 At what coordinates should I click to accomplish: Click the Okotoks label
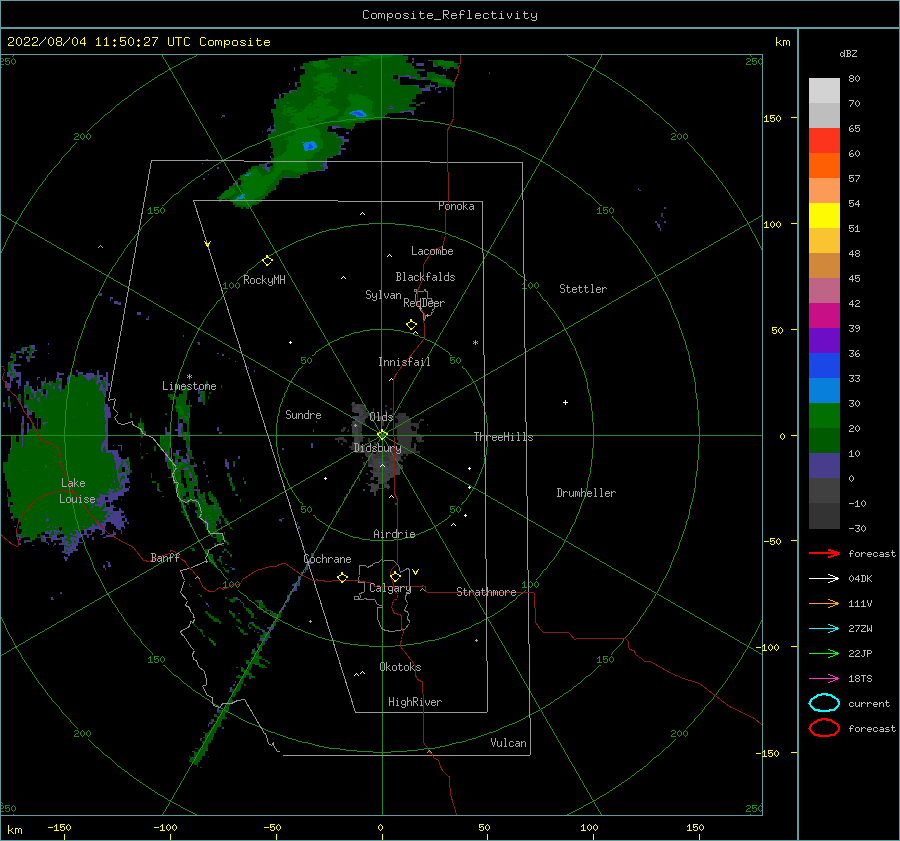(x=400, y=667)
